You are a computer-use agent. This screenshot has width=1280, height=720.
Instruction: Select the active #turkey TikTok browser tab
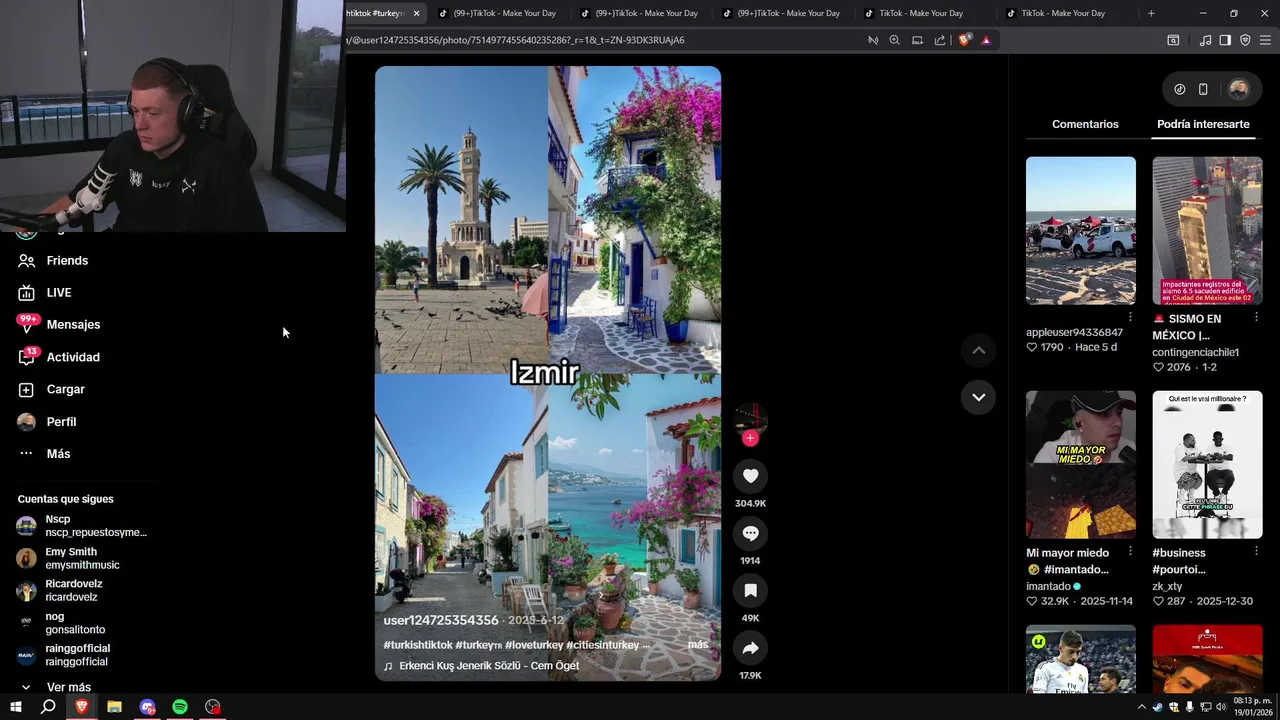click(374, 13)
